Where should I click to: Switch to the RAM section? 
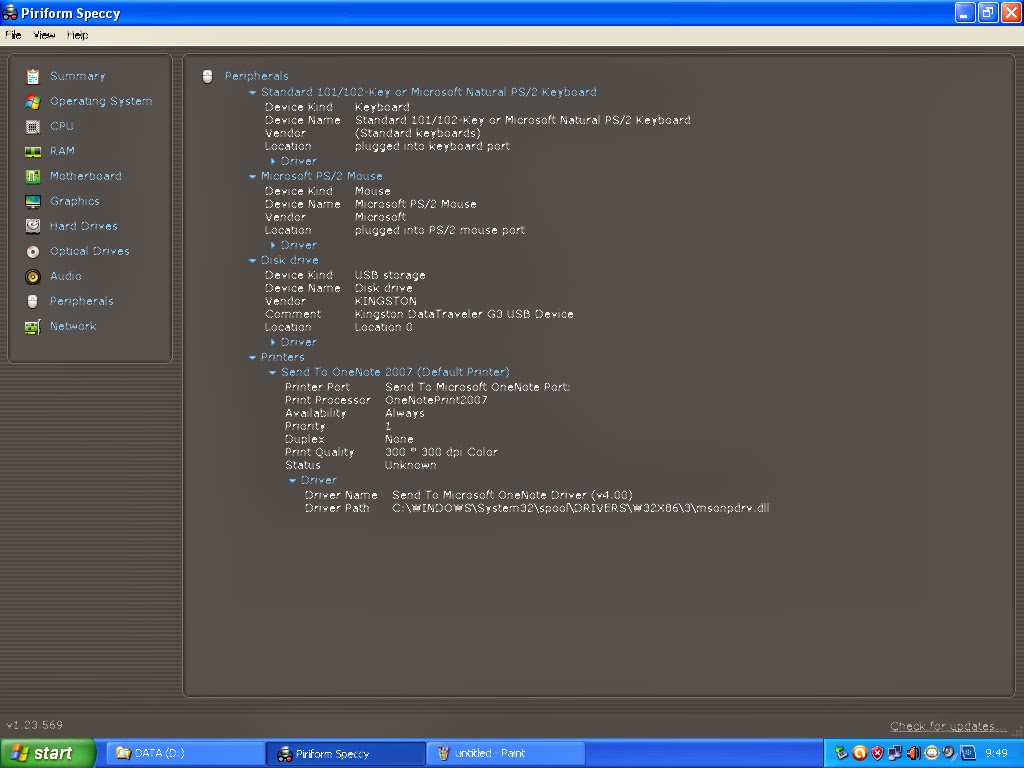[62, 151]
